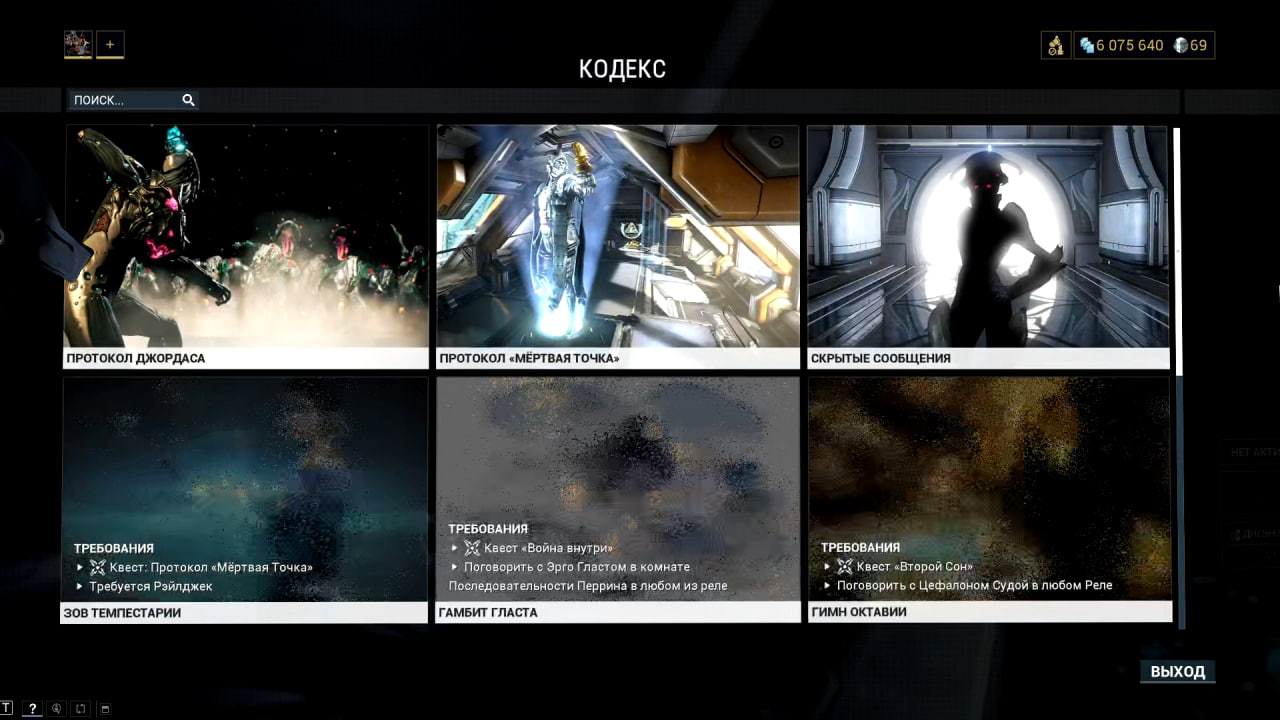The height and width of the screenshot is (720, 1280).
Task: Click the blue credits currency icon
Action: 1086,45
